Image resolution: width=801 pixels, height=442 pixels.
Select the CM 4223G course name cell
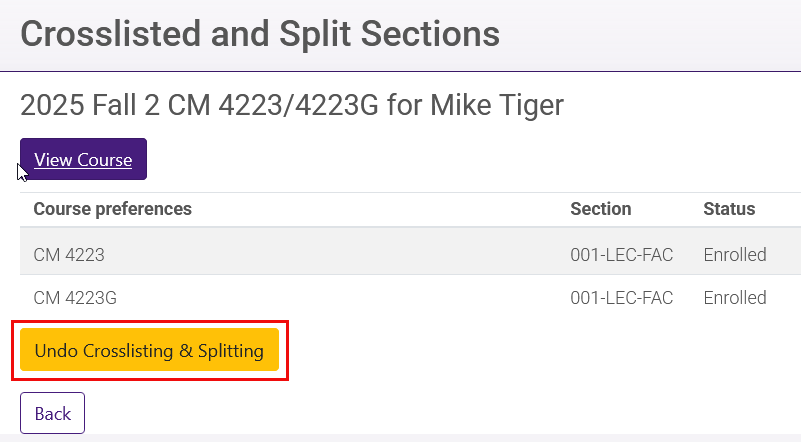pos(75,298)
